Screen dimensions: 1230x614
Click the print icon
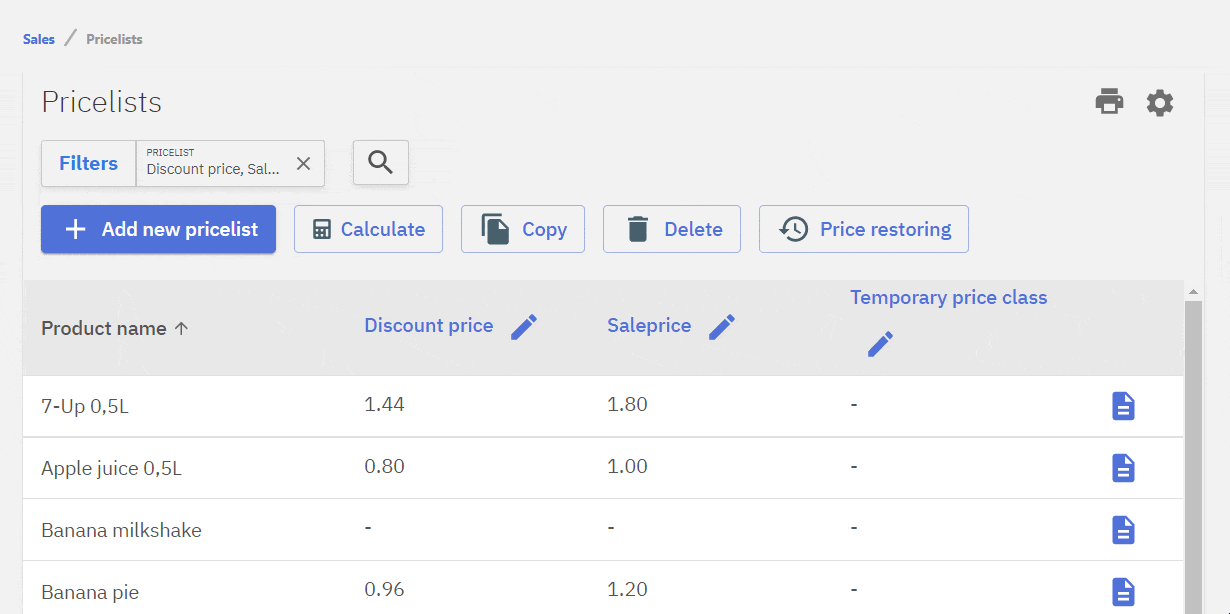point(1109,102)
